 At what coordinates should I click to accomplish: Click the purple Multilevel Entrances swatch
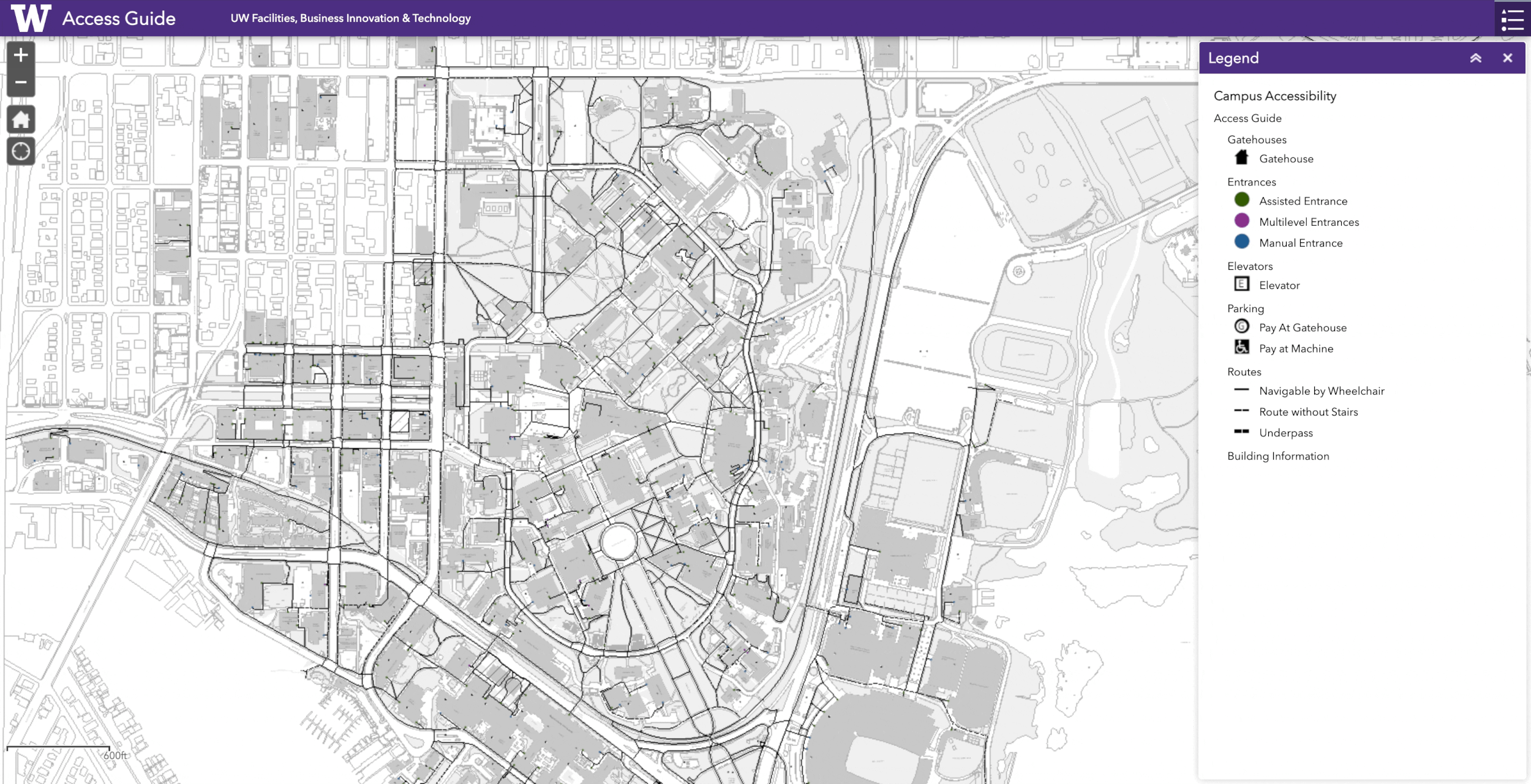coord(1241,221)
